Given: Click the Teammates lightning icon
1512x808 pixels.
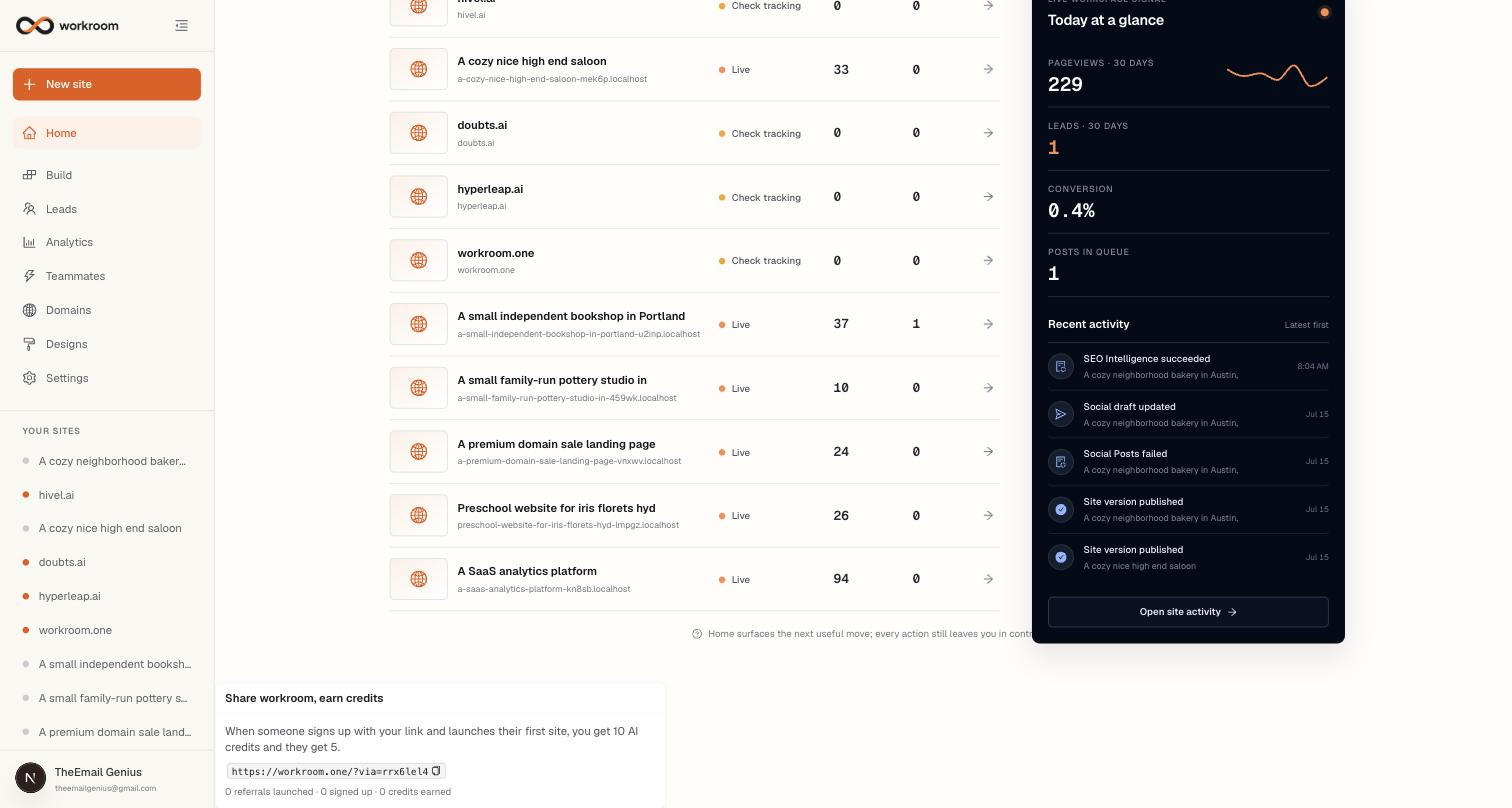Looking at the screenshot, I should (x=29, y=276).
